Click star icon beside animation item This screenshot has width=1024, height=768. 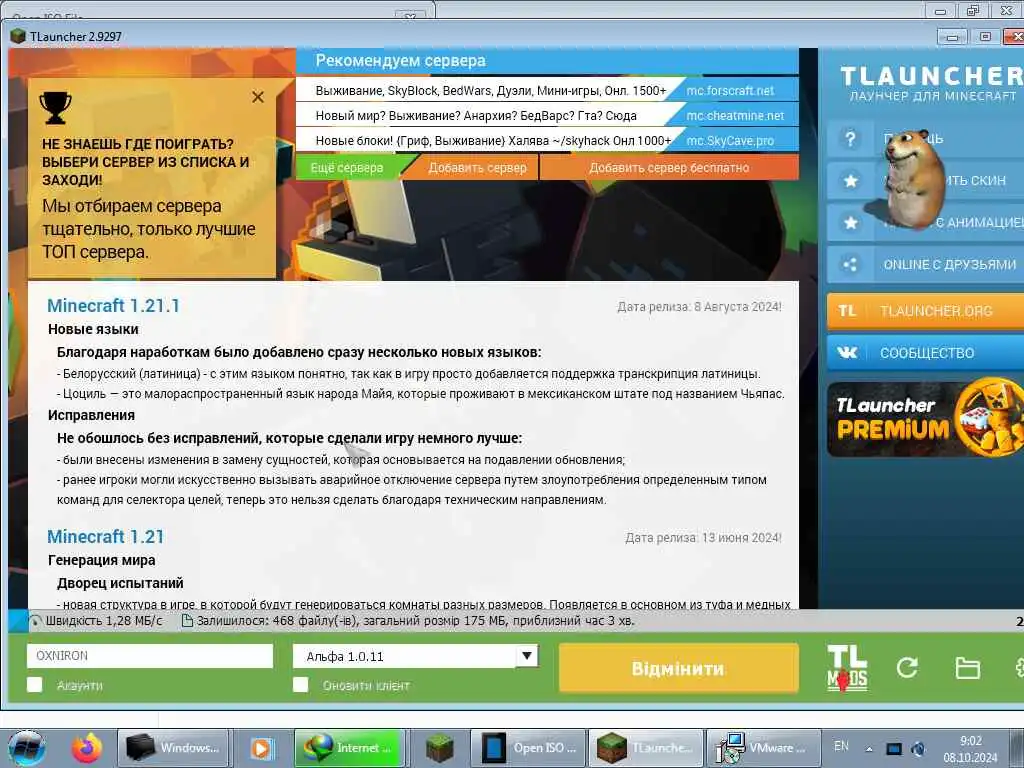point(850,223)
